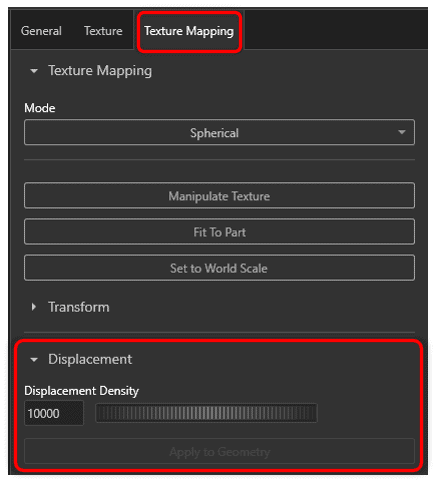The width and height of the screenshot is (436, 483).
Task: Expand the Transform section arrow
Action: click(33, 307)
